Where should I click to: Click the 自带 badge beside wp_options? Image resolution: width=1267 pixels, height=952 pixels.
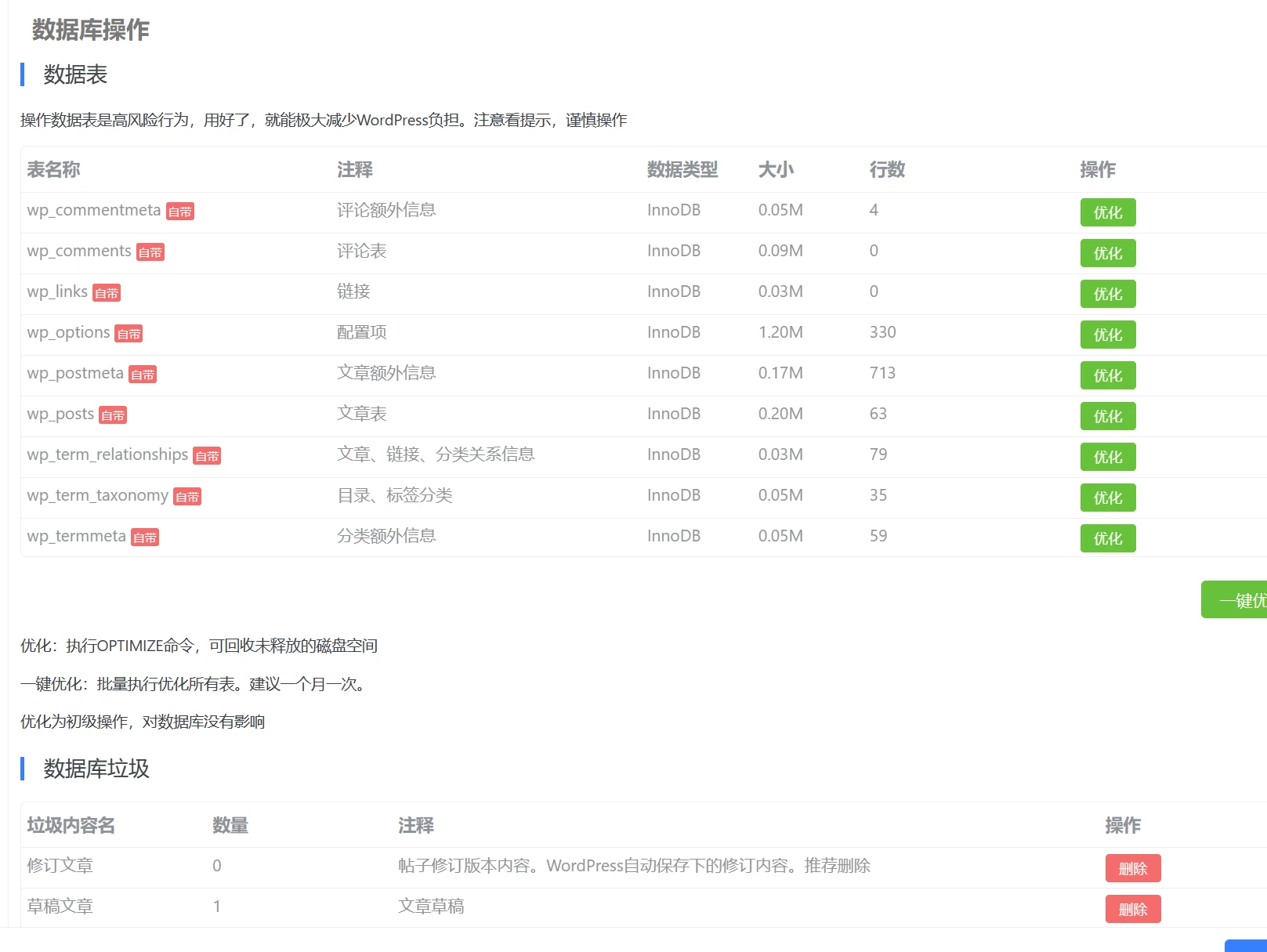pyautogui.click(x=129, y=334)
